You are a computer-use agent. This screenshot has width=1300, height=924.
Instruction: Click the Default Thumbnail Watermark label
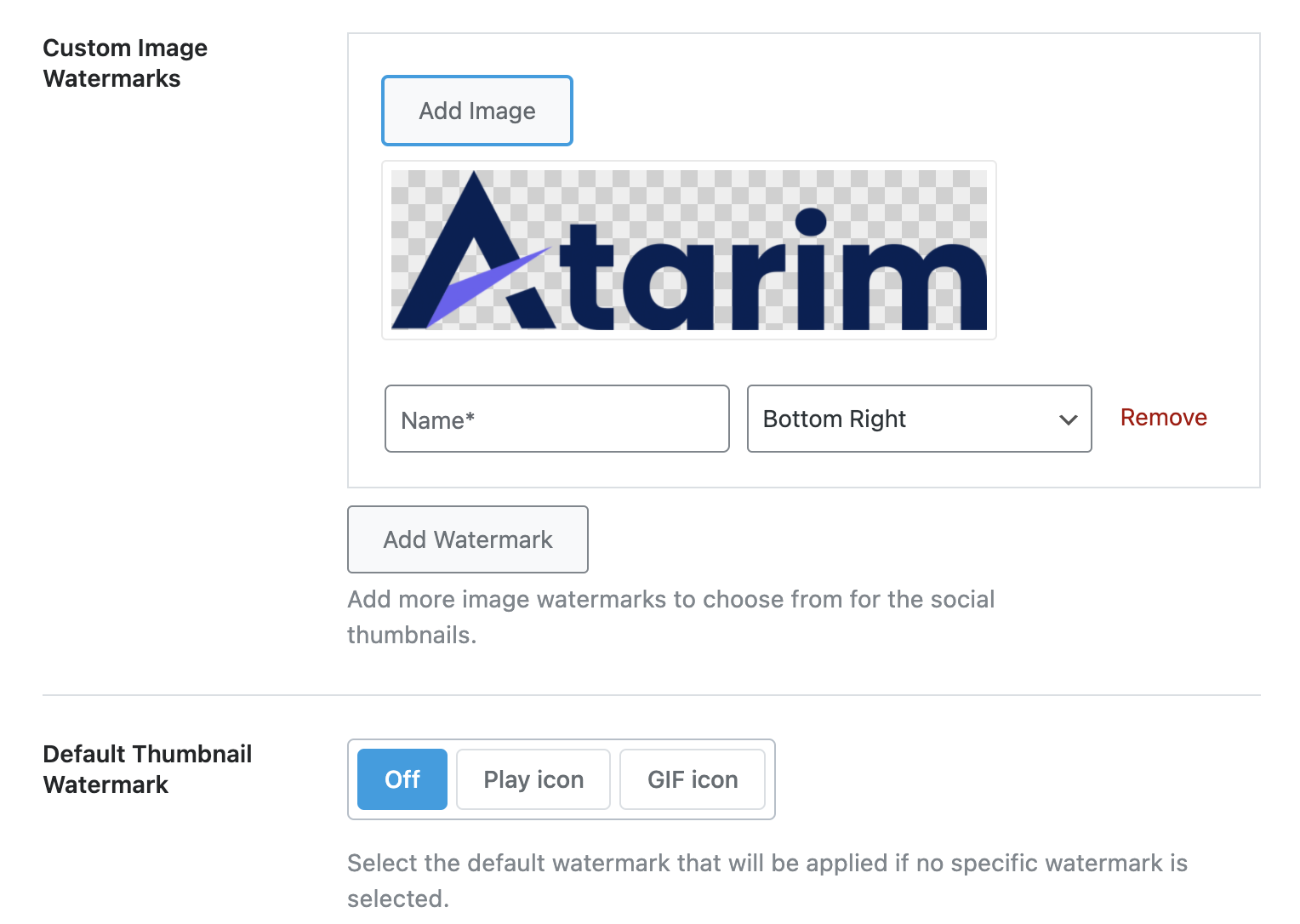click(147, 769)
